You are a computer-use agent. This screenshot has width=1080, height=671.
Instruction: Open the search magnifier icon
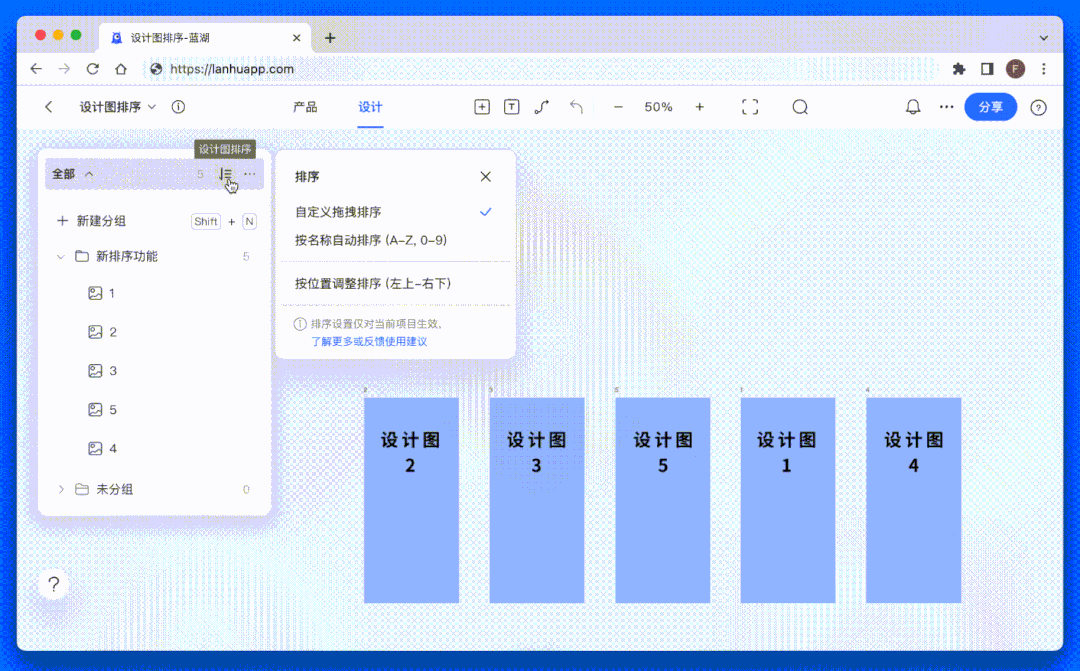coord(800,107)
